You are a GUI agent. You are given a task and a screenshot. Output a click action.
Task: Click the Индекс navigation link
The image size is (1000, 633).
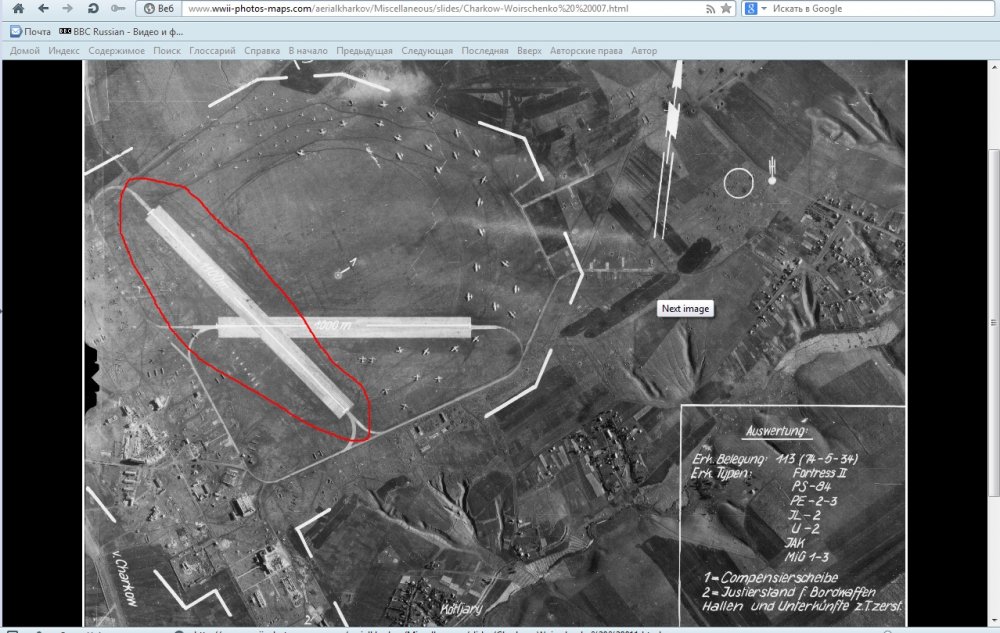coord(64,50)
